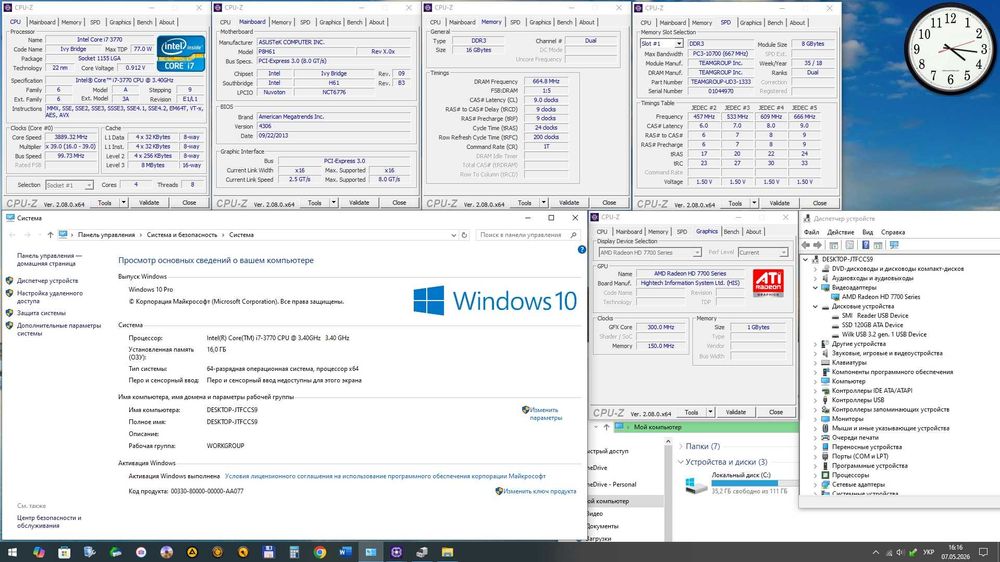
Task: Open the Windows Start button
Action: pos(12,552)
